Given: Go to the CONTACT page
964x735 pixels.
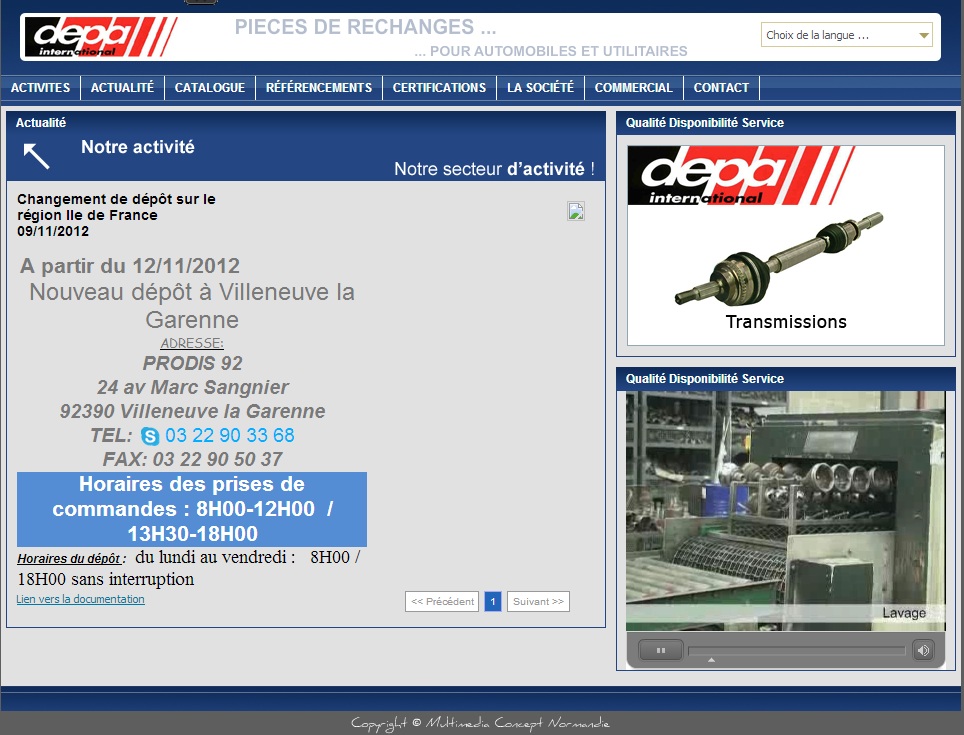Looking at the screenshot, I should [721, 88].
